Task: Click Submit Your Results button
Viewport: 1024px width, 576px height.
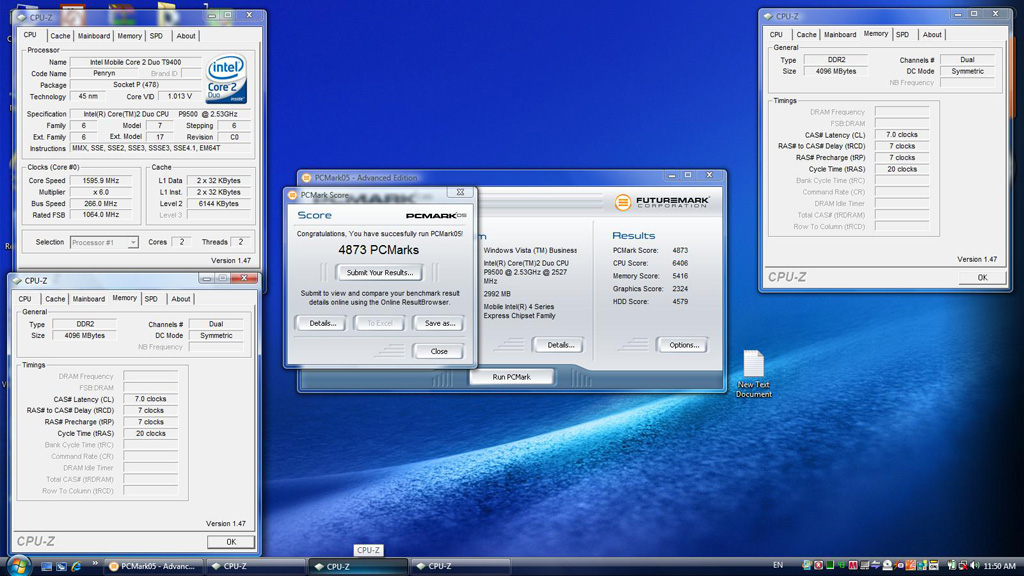Action: pos(379,272)
